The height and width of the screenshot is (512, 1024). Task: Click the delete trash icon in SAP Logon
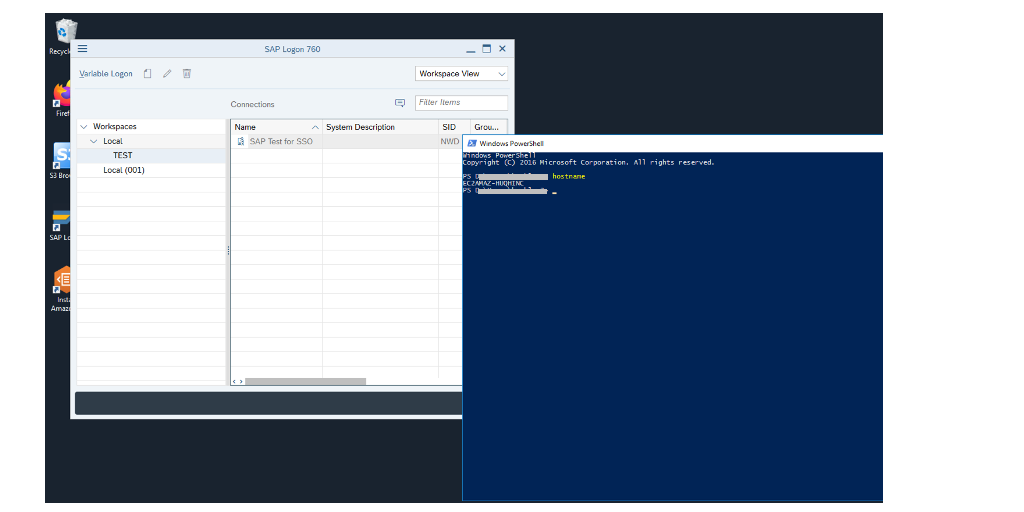click(x=187, y=74)
